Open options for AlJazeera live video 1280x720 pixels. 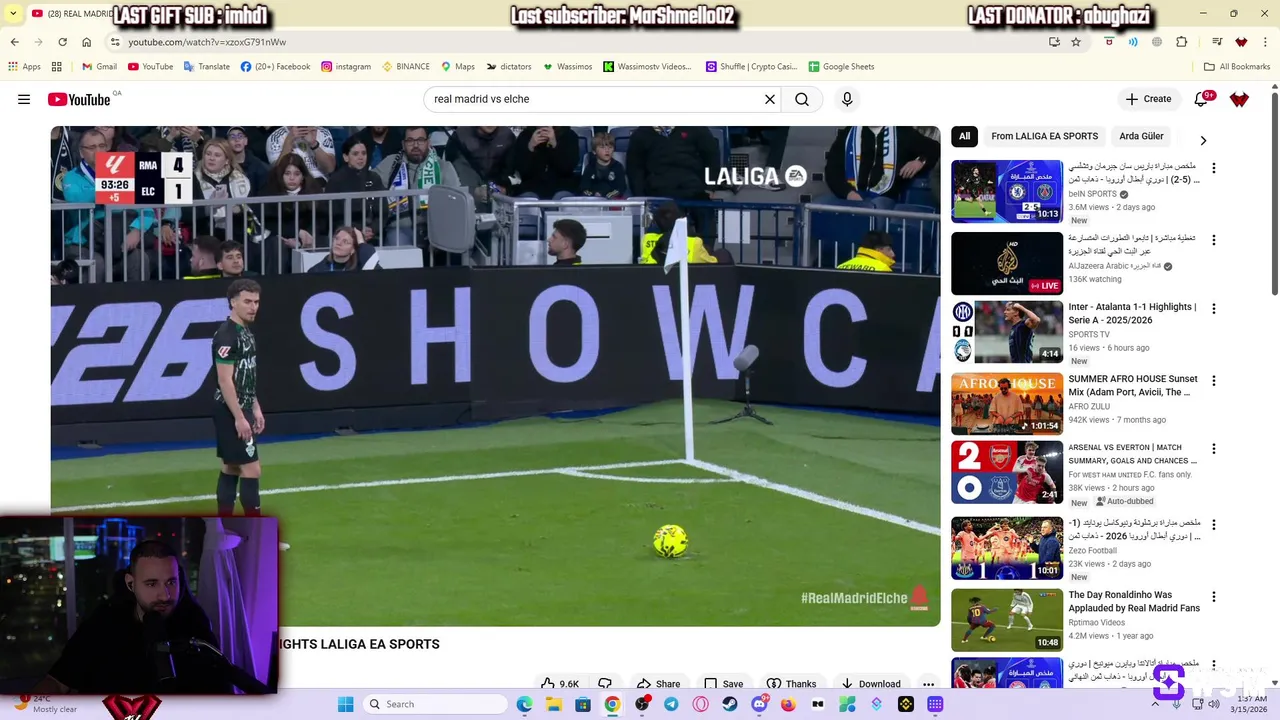point(1214,240)
